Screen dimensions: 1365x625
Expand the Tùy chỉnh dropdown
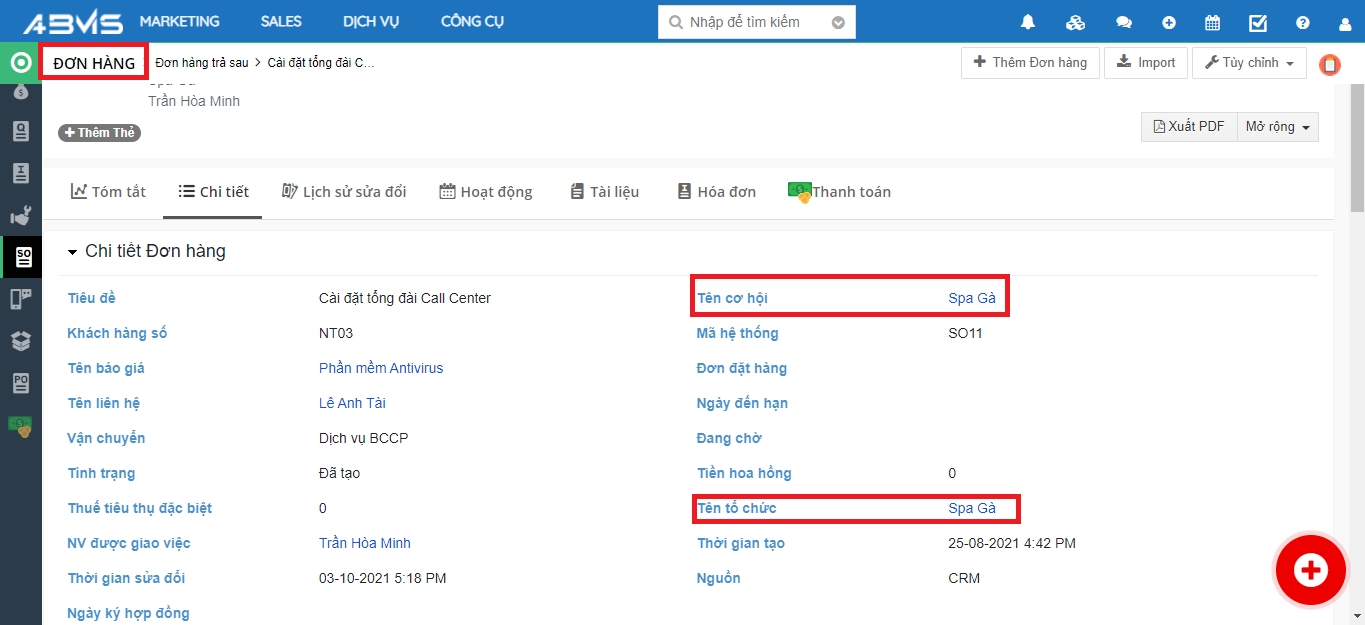(1249, 63)
